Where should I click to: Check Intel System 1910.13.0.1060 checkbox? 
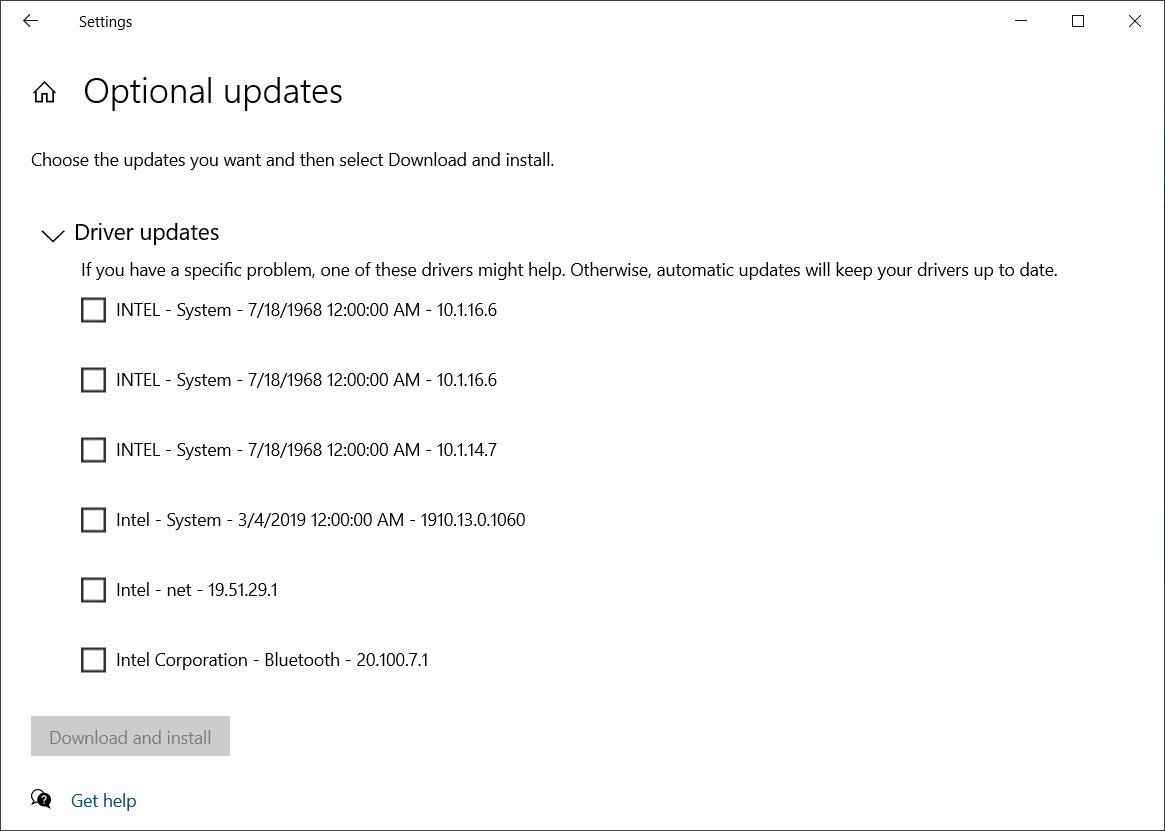tap(93, 520)
